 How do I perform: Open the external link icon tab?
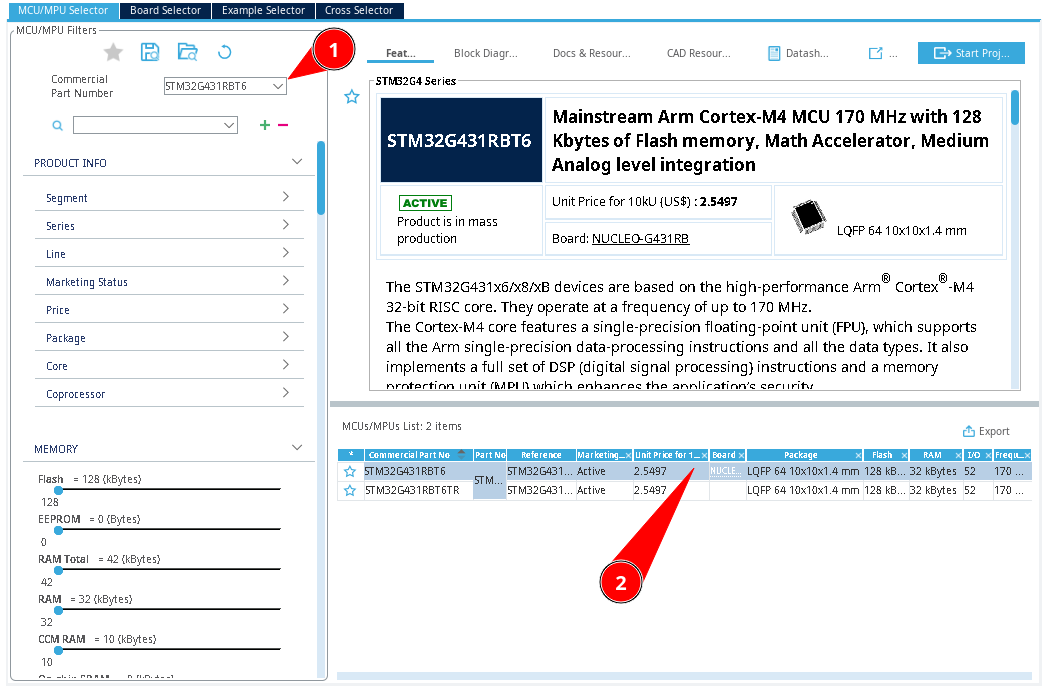pyautogui.click(x=876, y=54)
